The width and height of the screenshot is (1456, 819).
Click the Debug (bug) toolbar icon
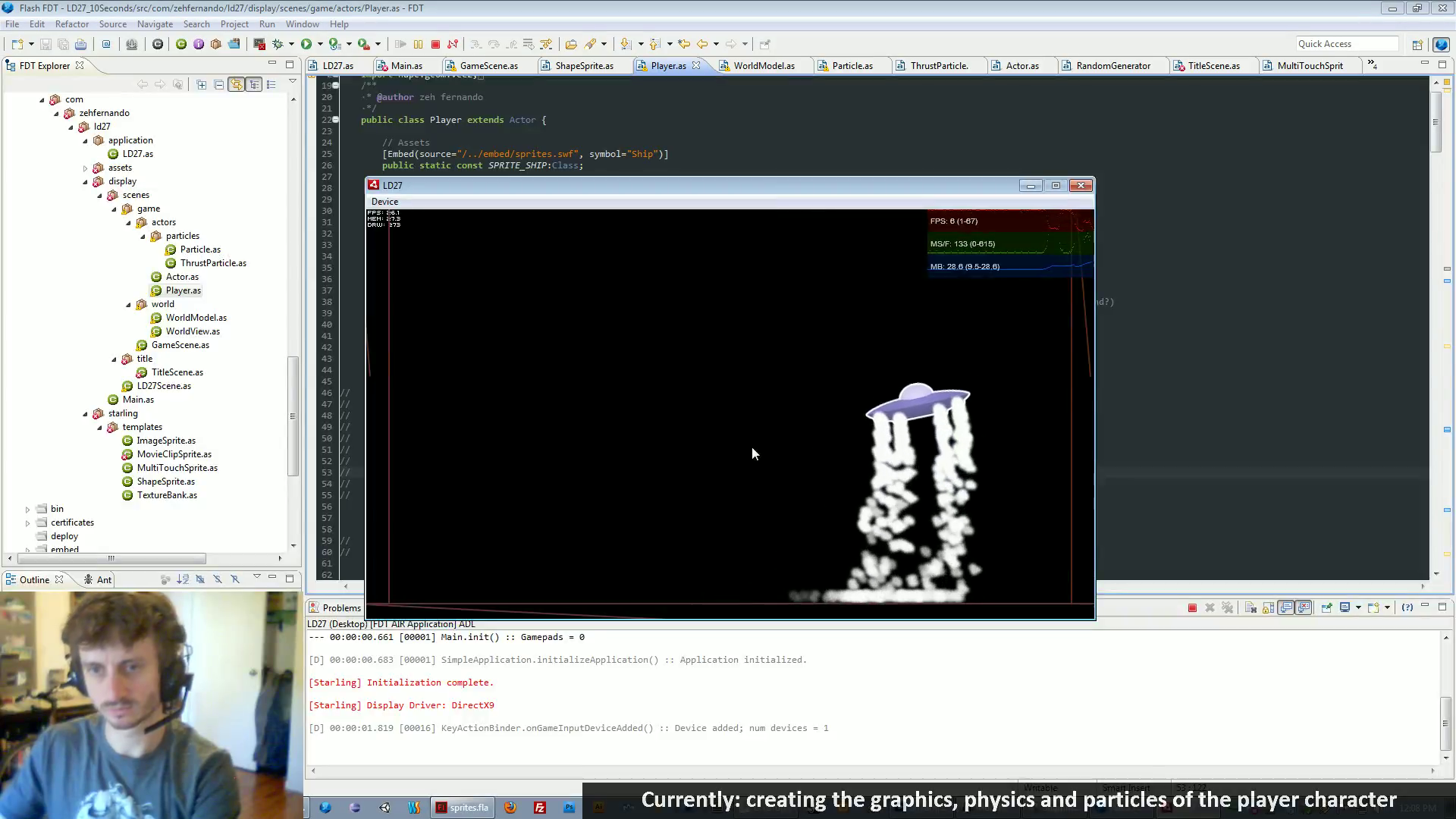278,44
